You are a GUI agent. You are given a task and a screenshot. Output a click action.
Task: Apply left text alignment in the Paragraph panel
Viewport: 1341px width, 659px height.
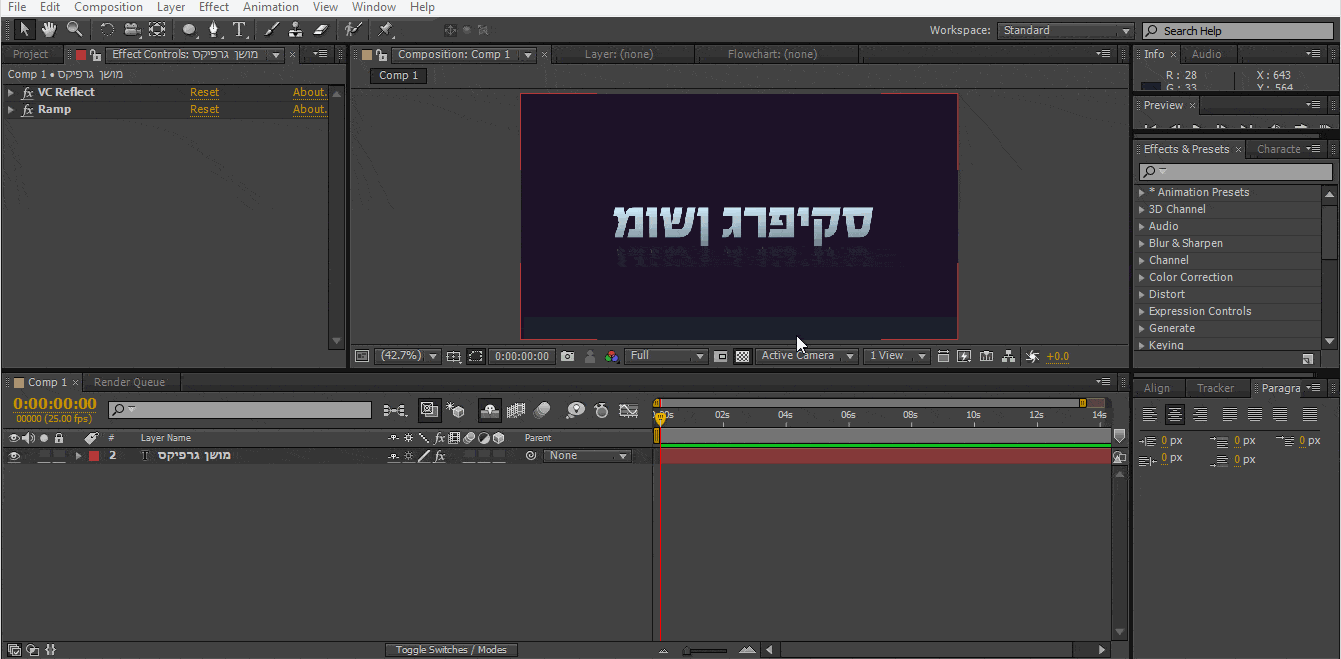(1148, 414)
